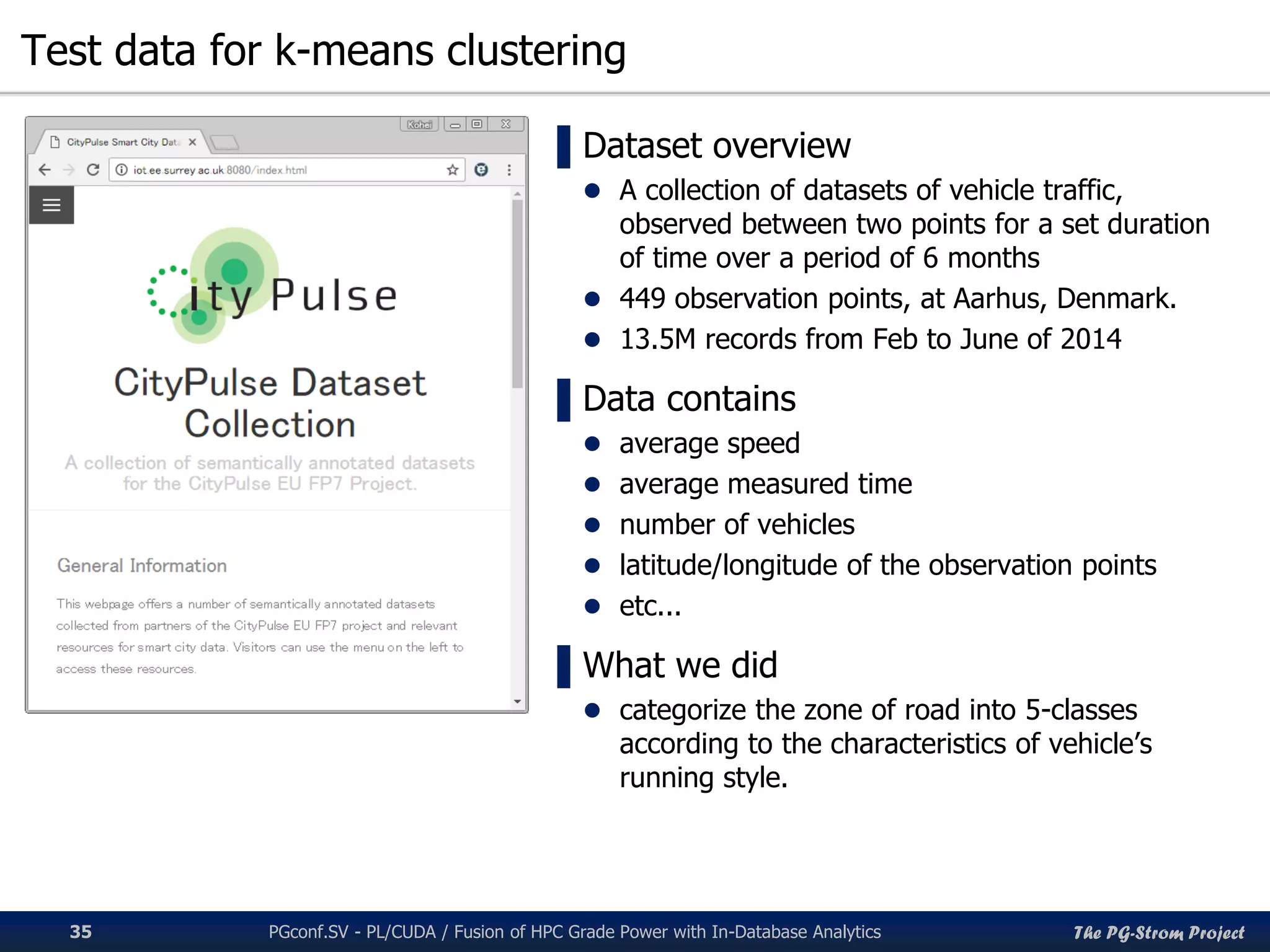Image resolution: width=1270 pixels, height=952 pixels.
Task: Click the site info icon in address bar
Action: pos(122,170)
